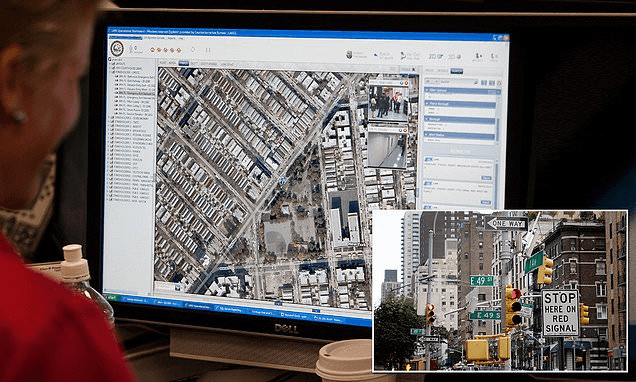
Task: Click the green Start button on taskbar
Action: click(112, 297)
